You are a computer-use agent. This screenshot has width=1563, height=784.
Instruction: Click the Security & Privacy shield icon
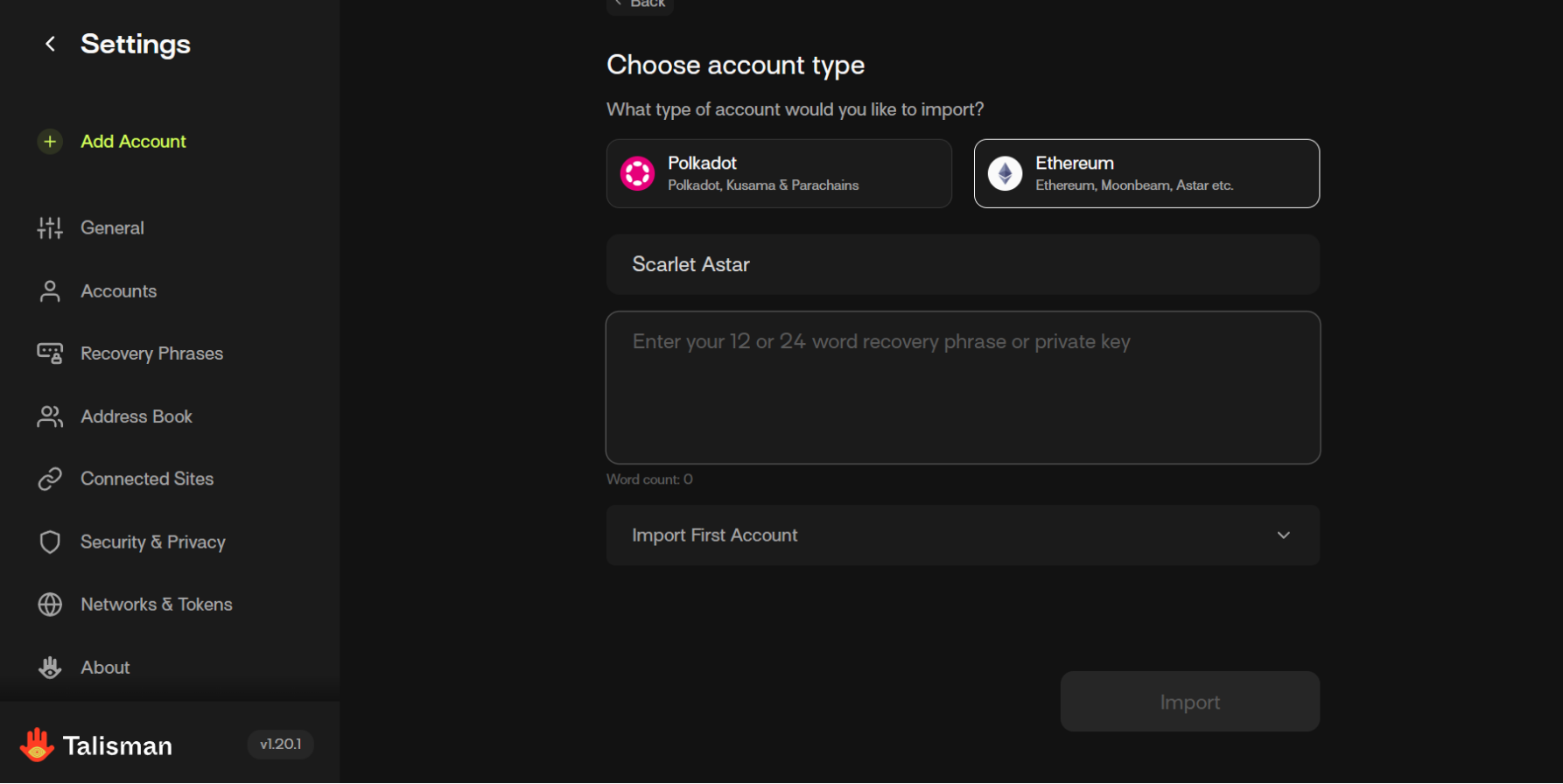(50, 542)
